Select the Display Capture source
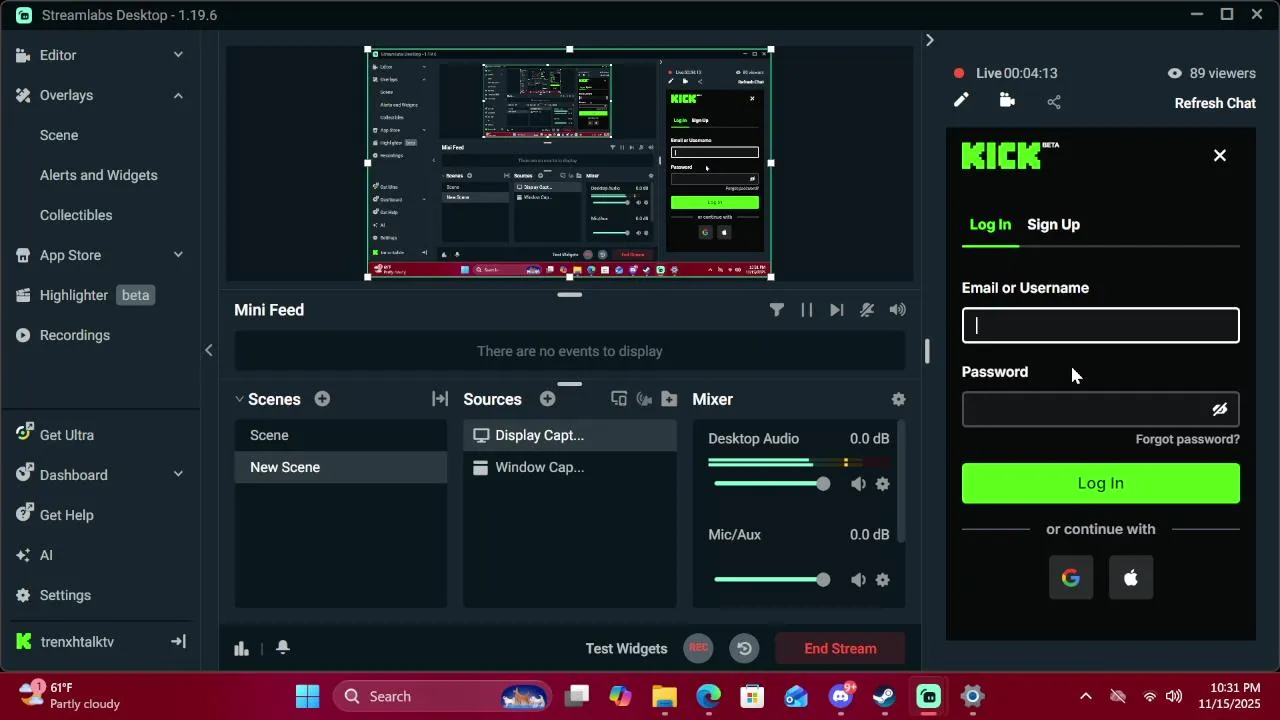The width and height of the screenshot is (1280, 720). [x=570, y=435]
